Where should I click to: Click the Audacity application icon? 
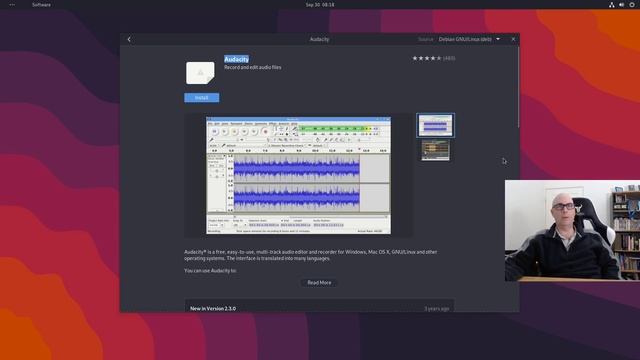coord(200,73)
